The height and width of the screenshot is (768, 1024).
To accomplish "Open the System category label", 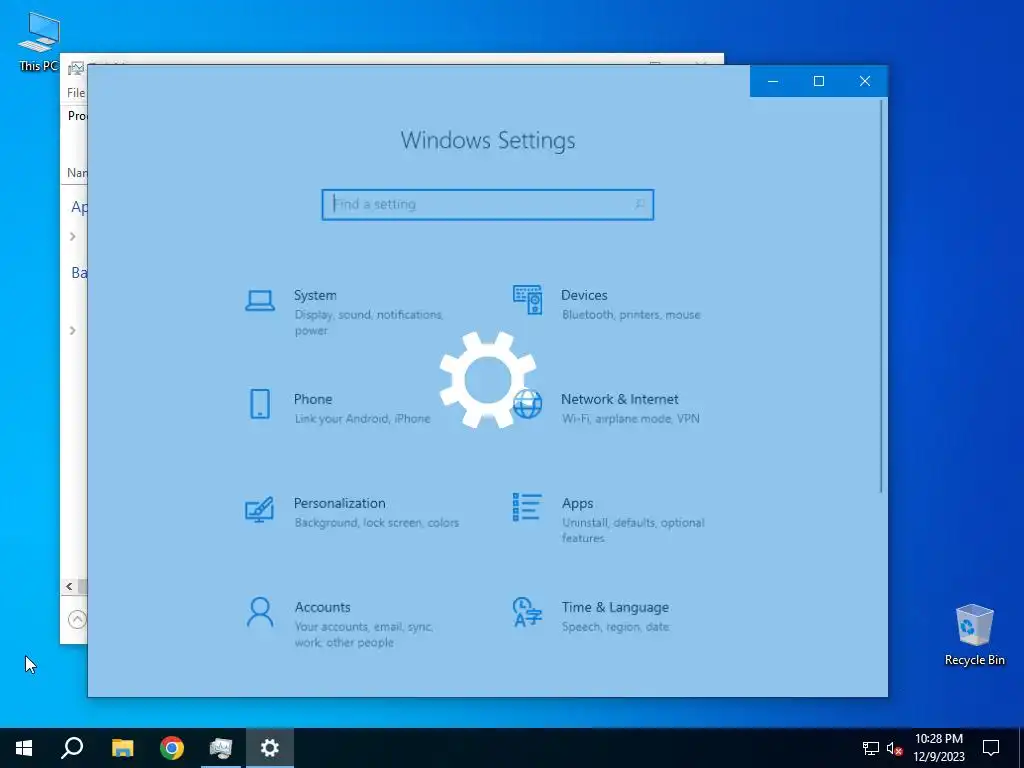I will (x=315, y=295).
